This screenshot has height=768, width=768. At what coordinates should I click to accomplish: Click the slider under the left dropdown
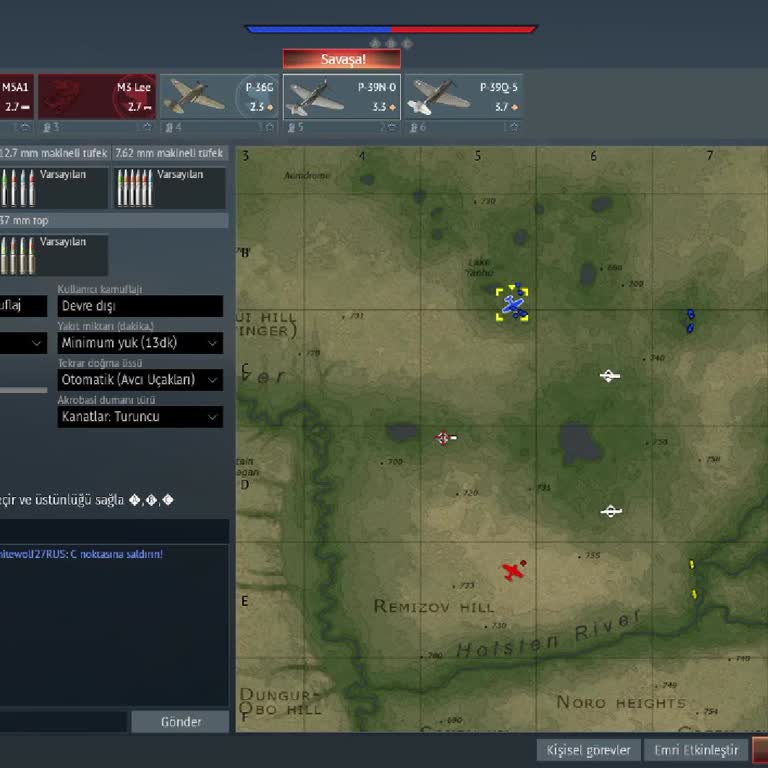tap(24, 390)
